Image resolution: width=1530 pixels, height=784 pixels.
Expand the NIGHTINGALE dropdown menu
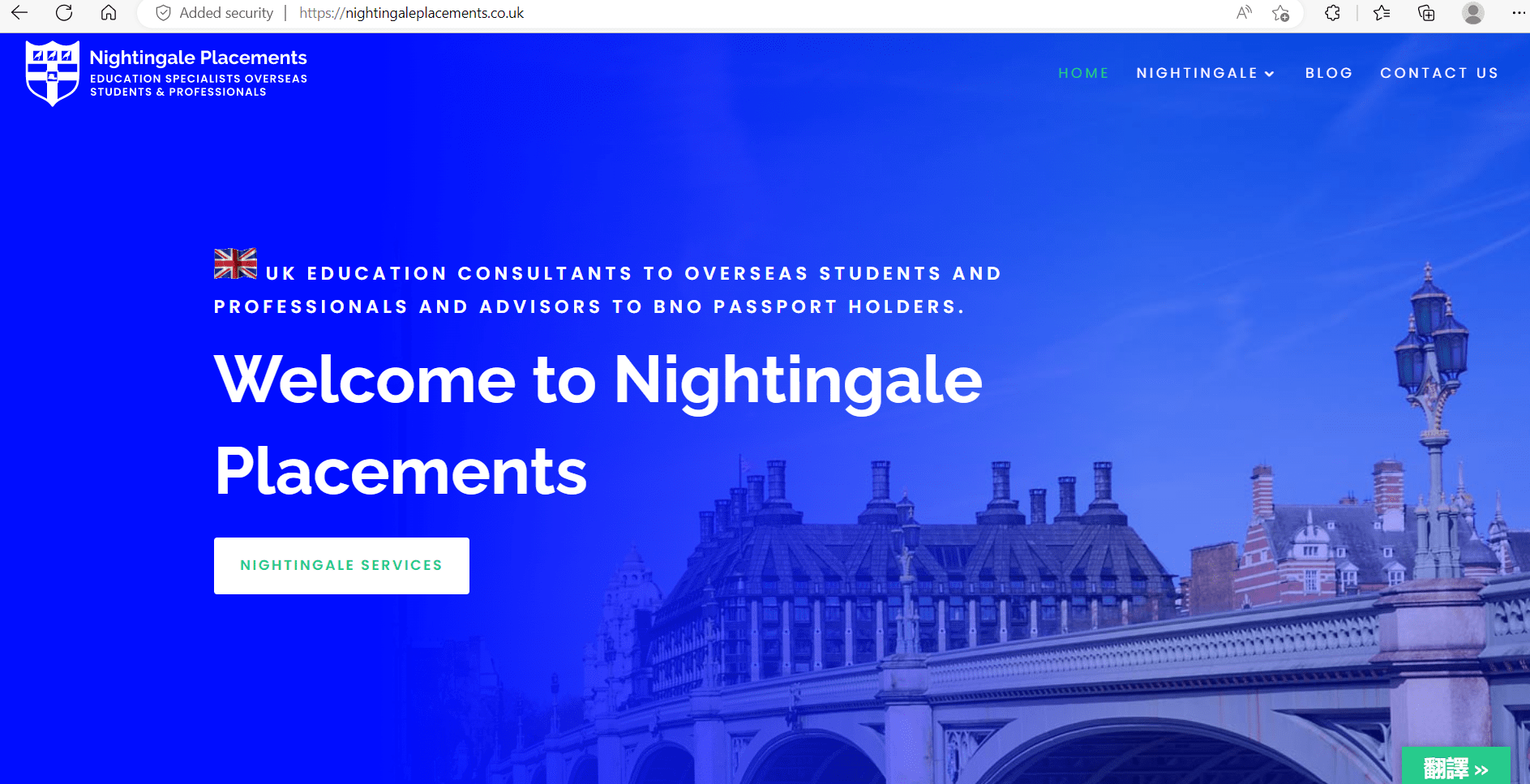point(1206,73)
